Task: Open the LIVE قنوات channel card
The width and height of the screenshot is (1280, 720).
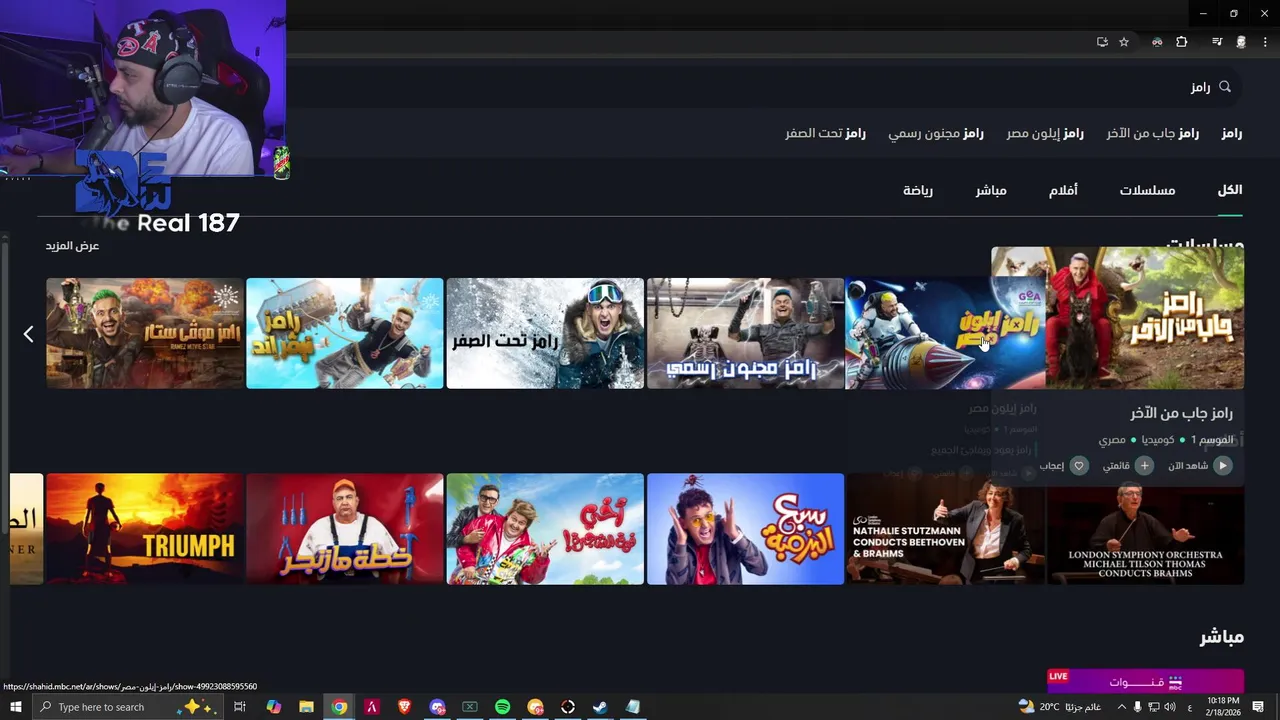Action: (1145, 682)
